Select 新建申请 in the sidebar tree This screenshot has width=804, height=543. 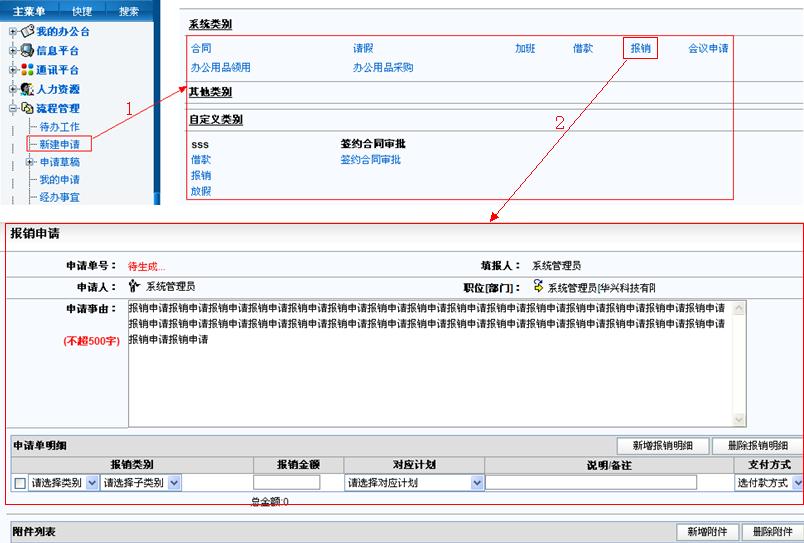pyautogui.click(x=59, y=145)
